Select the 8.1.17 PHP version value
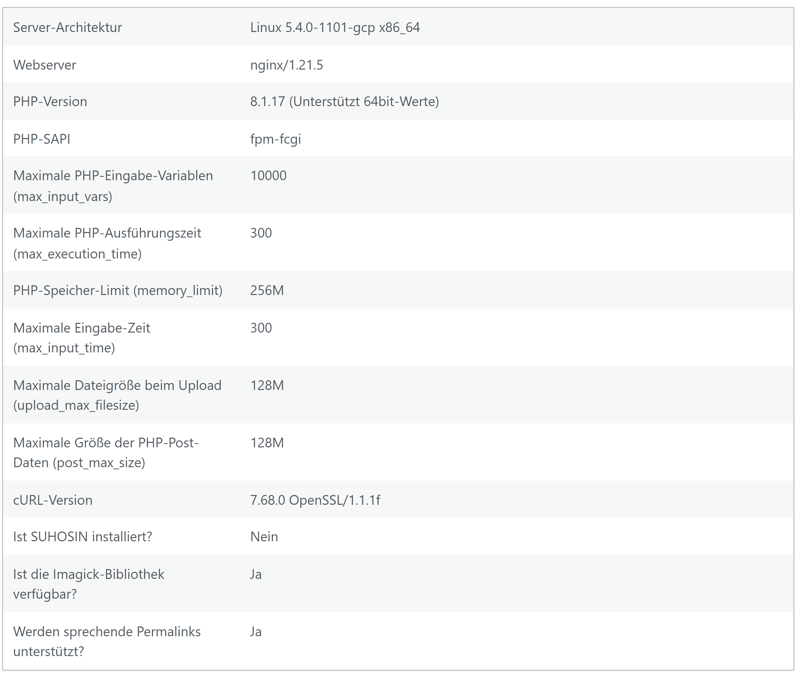This screenshot has width=800, height=678. pos(344,102)
